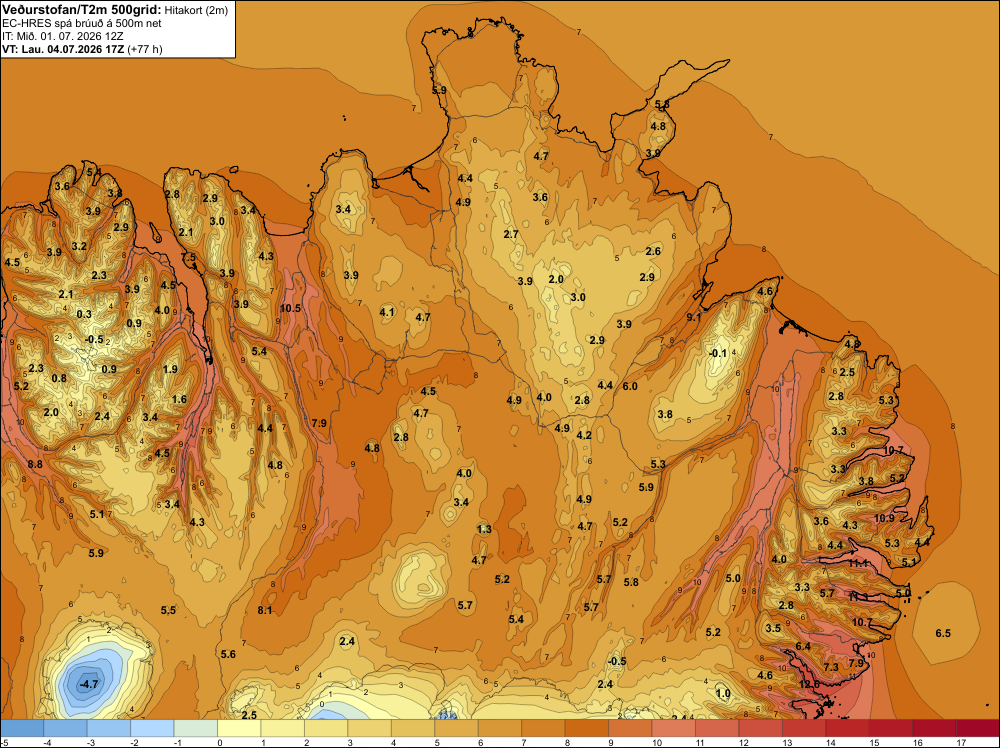This screenshot has height=748, width=1000.
Task: Select the temperature value 8.8
Action: point(35,464)
